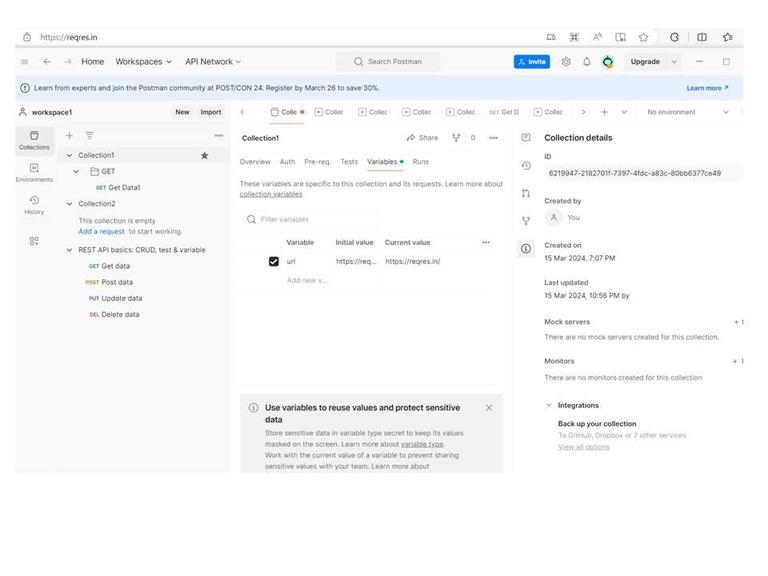Click the notifications bell icon
Image resolution: width=768 pixels, height=576 pixels.
pos(586,62)
